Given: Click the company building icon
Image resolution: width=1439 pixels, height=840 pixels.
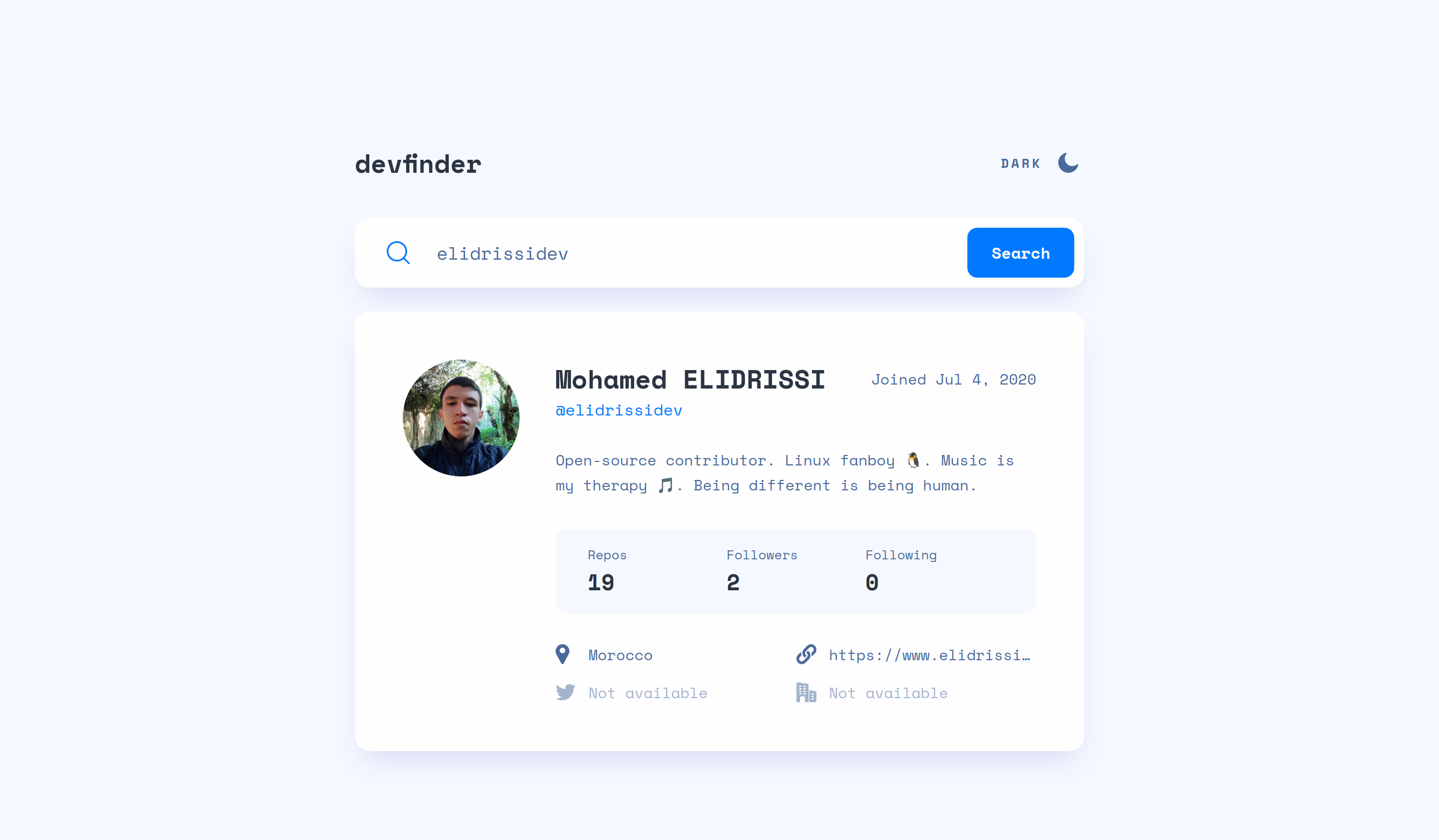Looking at the screenshot, I should click(x=806, y=692).
